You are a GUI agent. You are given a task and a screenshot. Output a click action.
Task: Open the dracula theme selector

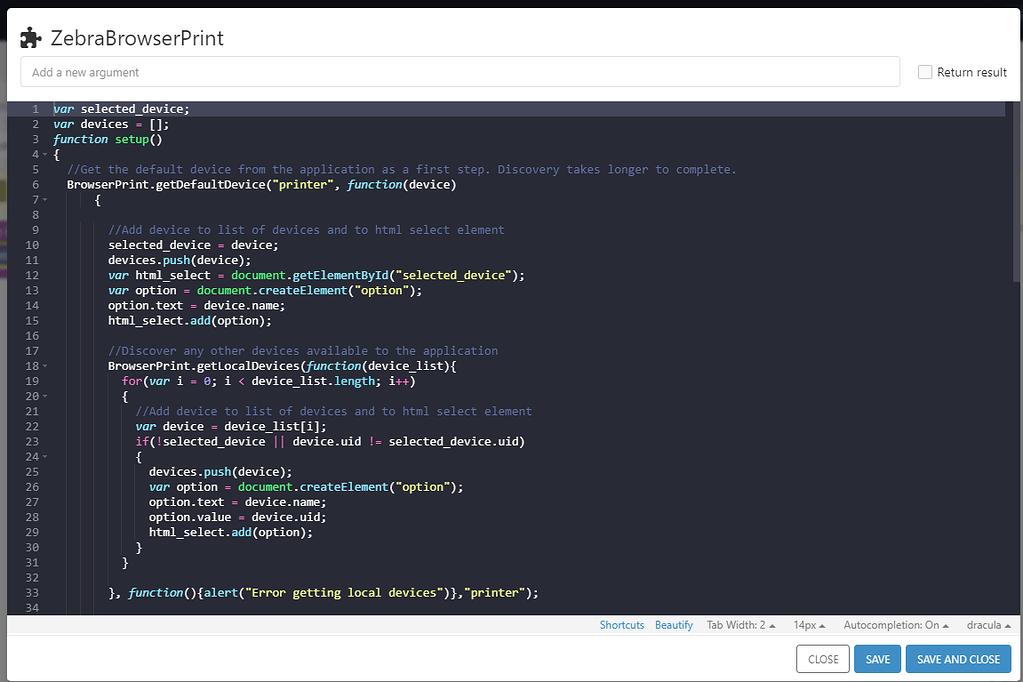(988, 624)
